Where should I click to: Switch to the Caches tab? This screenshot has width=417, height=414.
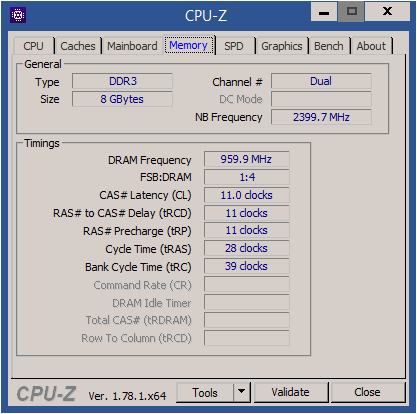(x=78, y=46)
